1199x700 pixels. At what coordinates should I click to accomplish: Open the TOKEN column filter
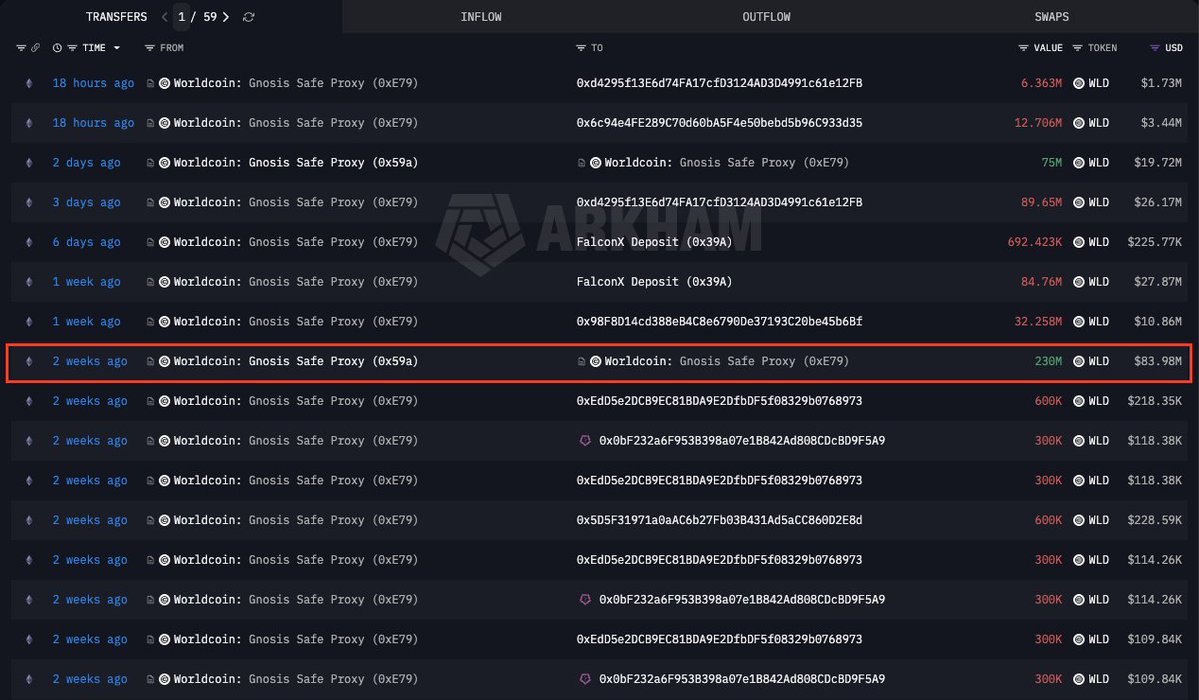(1077, 47)
